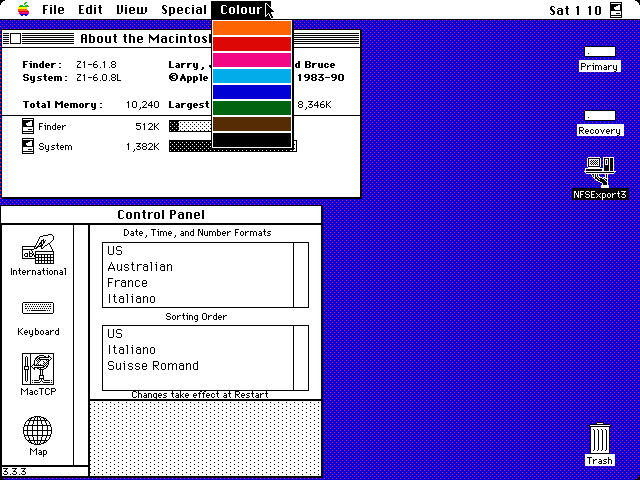
Task: Choose the black colour swatch
Action: (x=252, y=140)
